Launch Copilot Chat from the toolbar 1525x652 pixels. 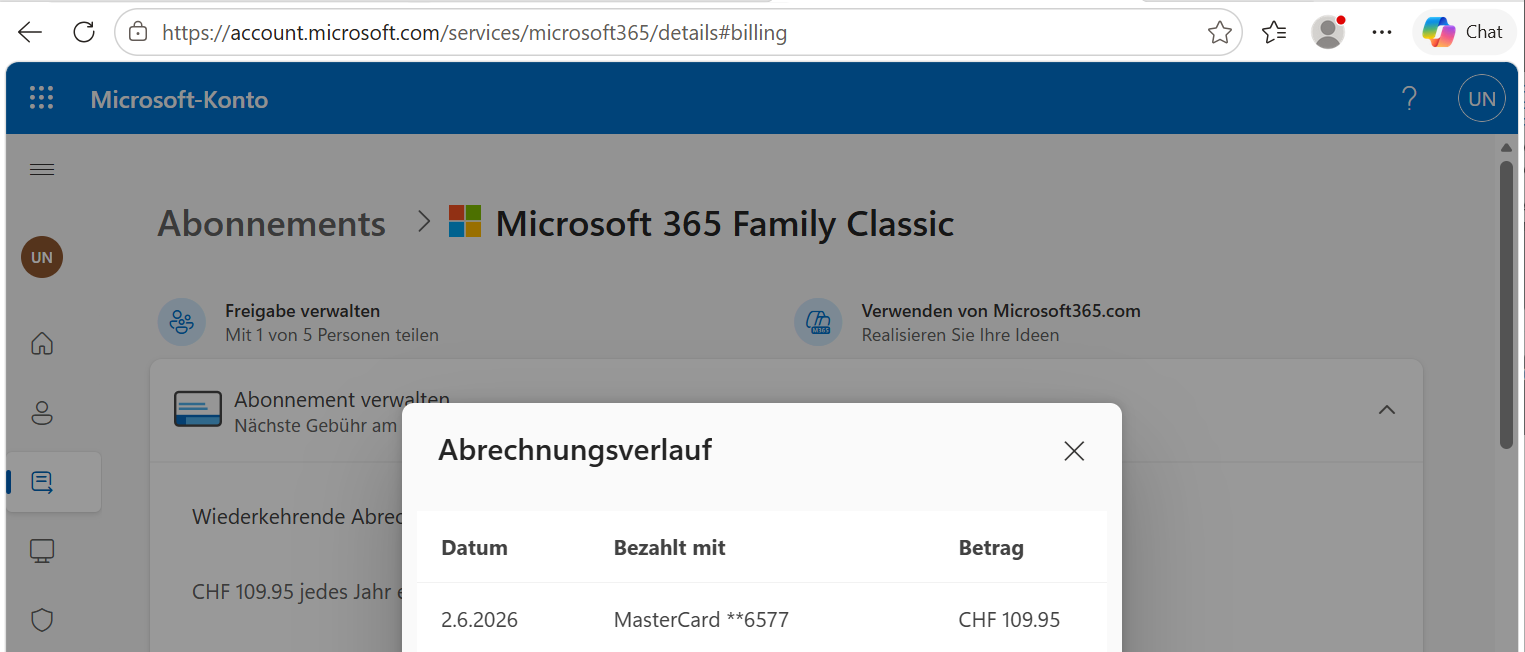click(x=1463, y=32)
